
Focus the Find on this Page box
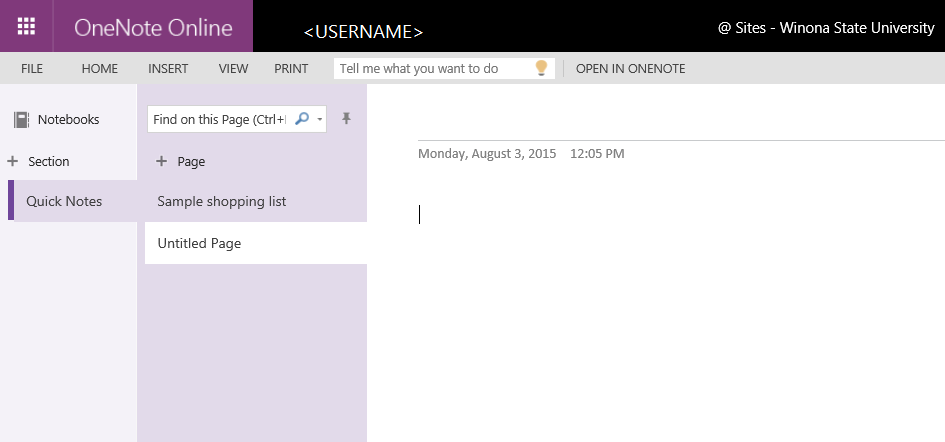pyautogui.click(x=220, y=120)
